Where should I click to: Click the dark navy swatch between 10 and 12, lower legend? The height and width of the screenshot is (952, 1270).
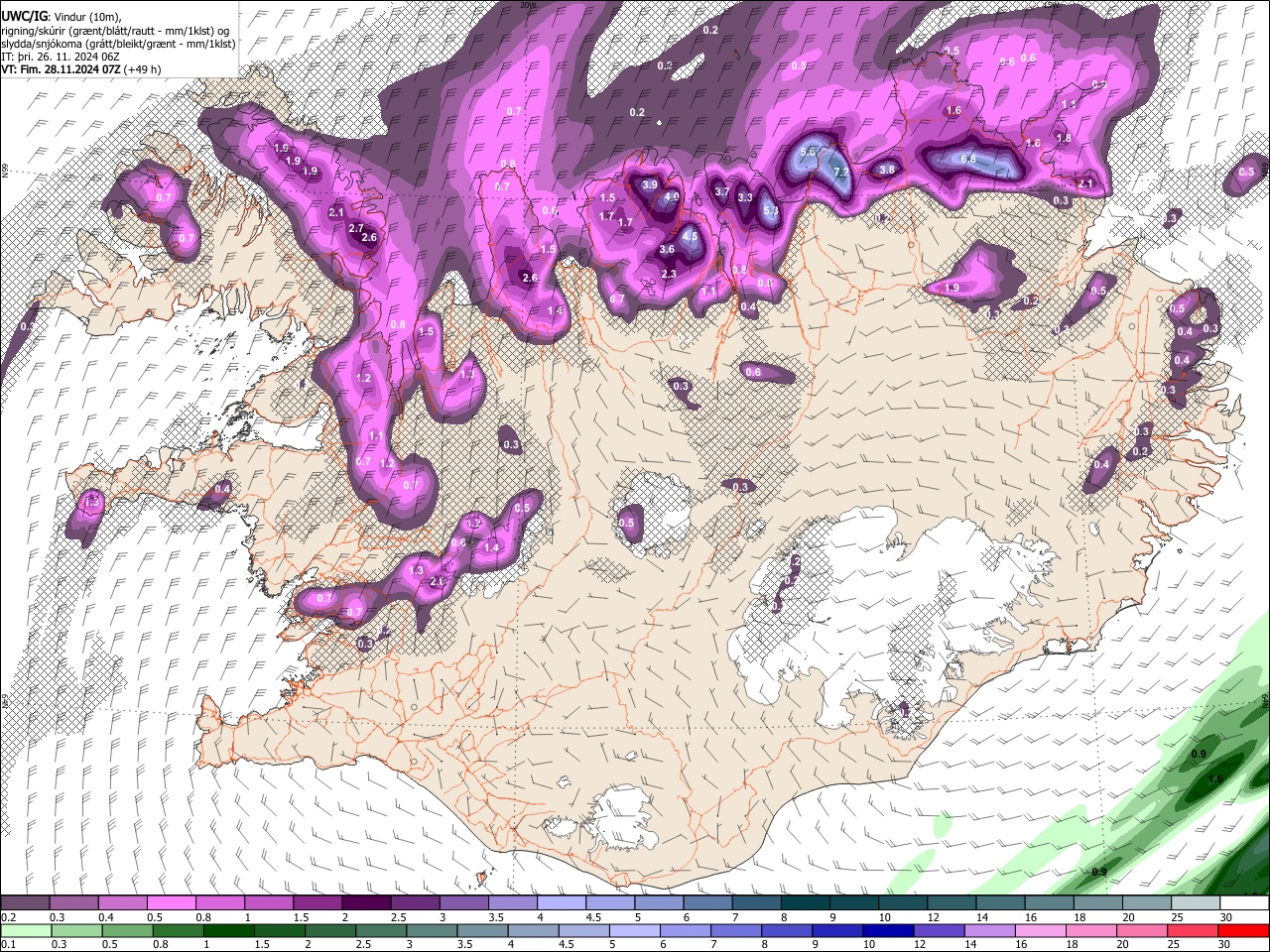(886, 930)
